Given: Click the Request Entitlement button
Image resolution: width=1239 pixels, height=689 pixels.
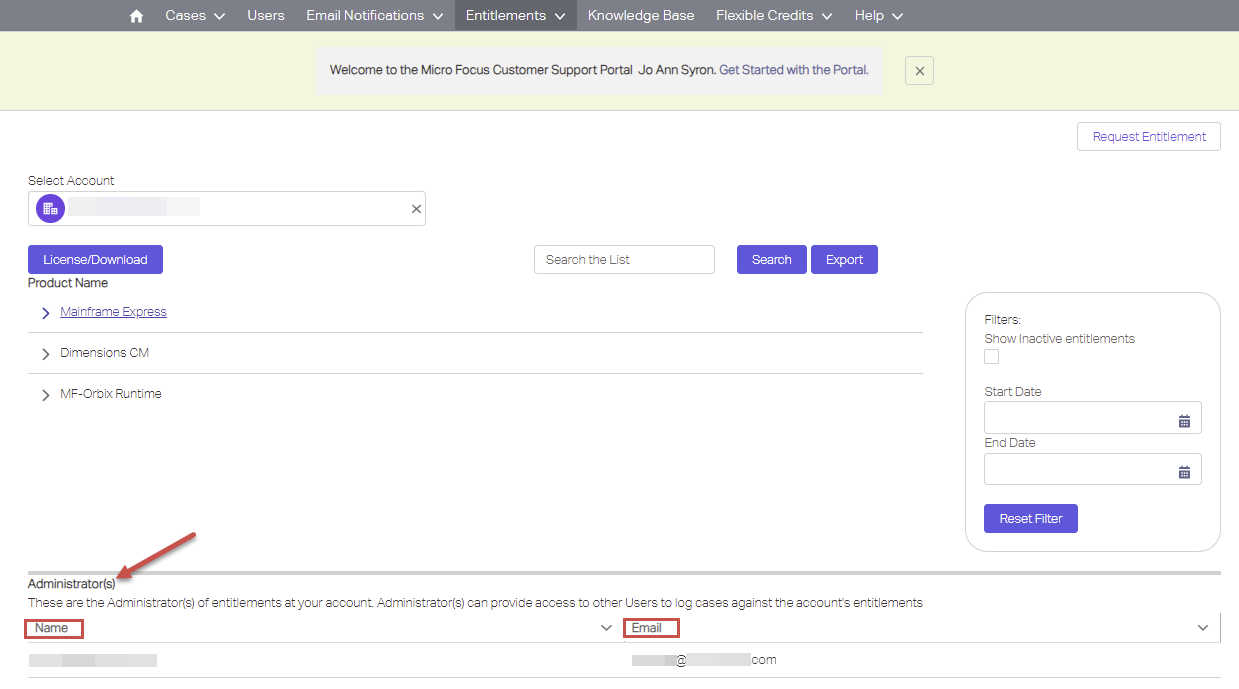Looking at the screenshot, I should 1148,137.
